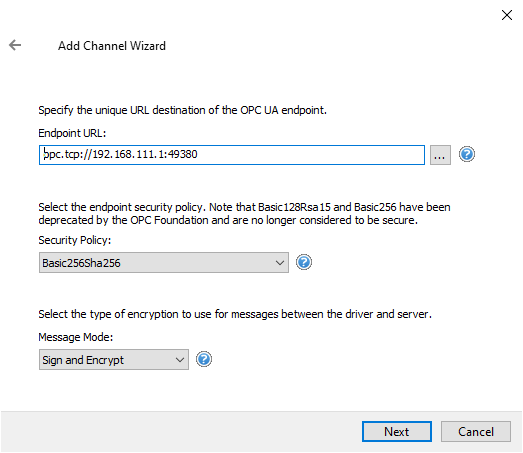This screenshot has height=453, width=523.
Task: Browse for endpoints with the ellipsis button
Action: pos(440,155)
